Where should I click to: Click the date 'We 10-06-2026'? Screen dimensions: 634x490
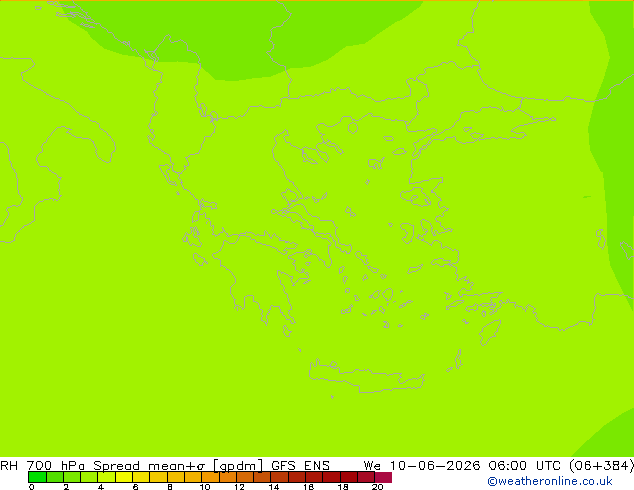point(422,465)
